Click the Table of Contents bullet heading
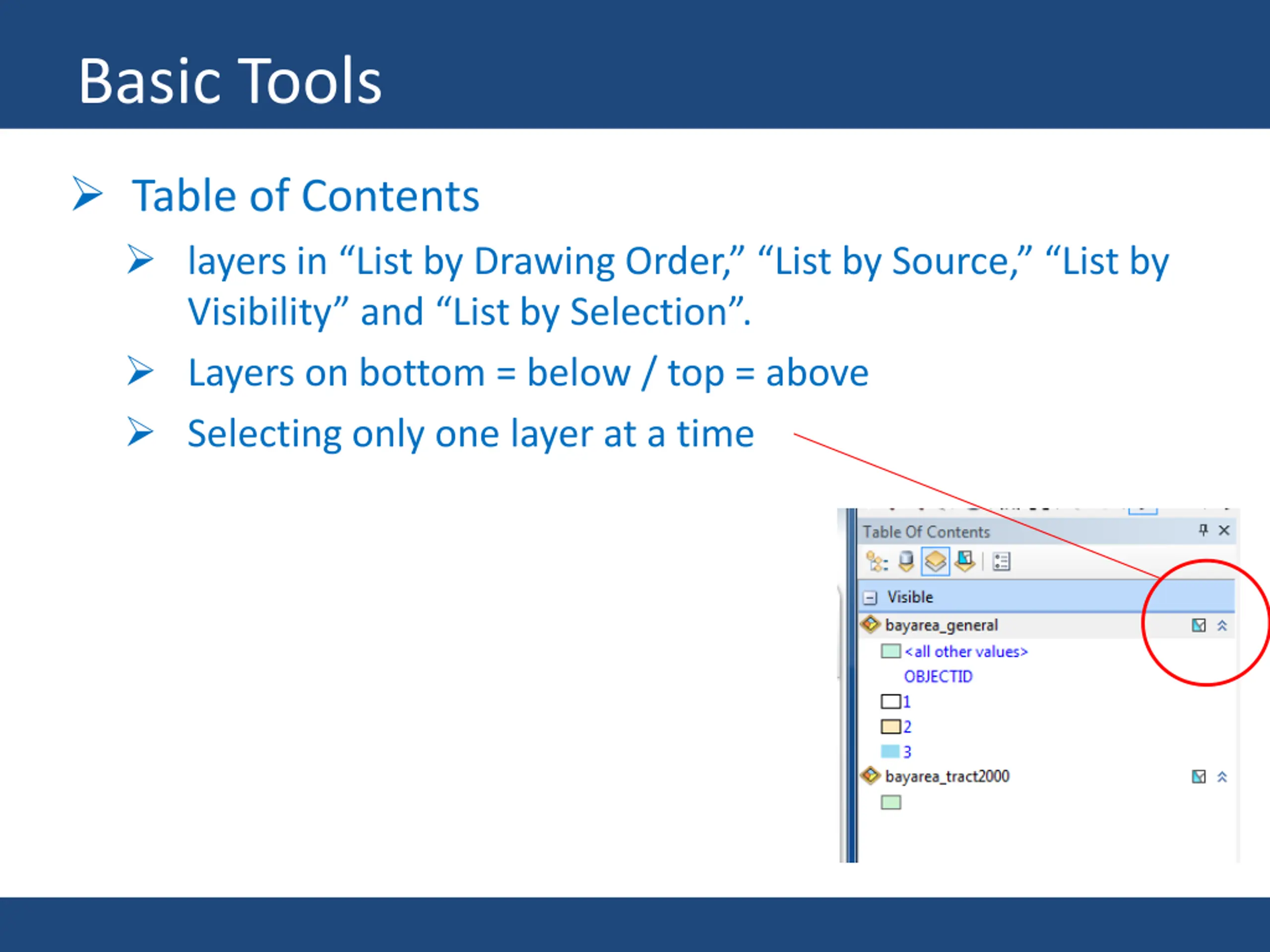Viewport: 1270px width, 952px height. (x=306, y=196)
